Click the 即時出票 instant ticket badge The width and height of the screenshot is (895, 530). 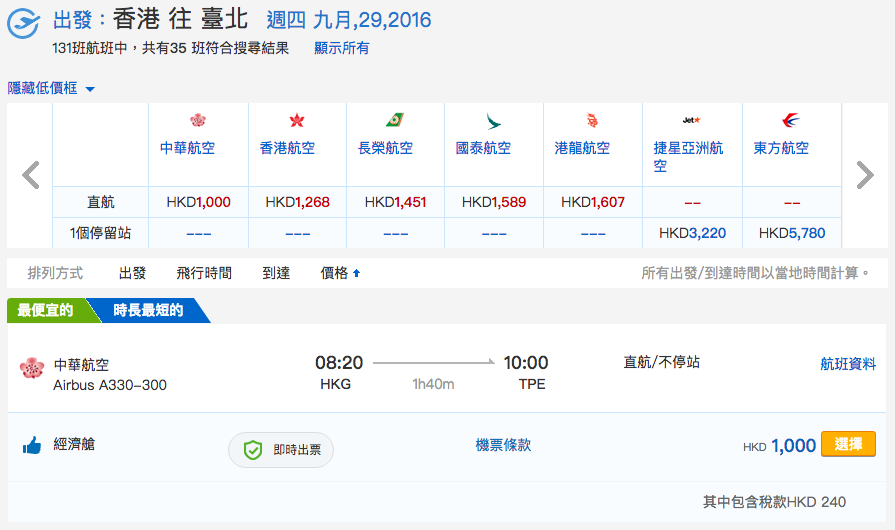(281, 450)
